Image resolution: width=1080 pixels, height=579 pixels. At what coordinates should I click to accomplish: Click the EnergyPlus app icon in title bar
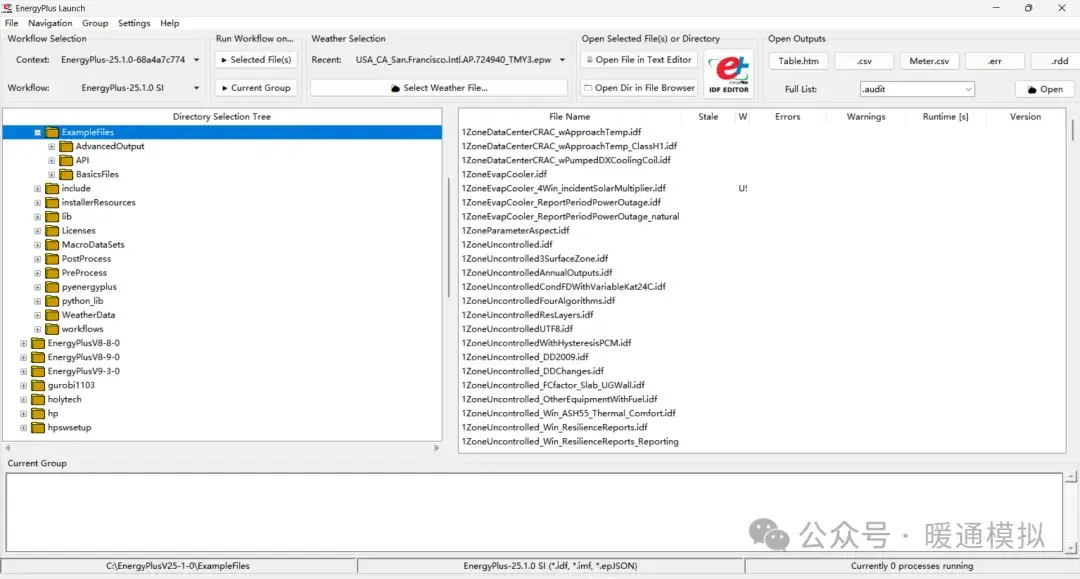point(7,8)
